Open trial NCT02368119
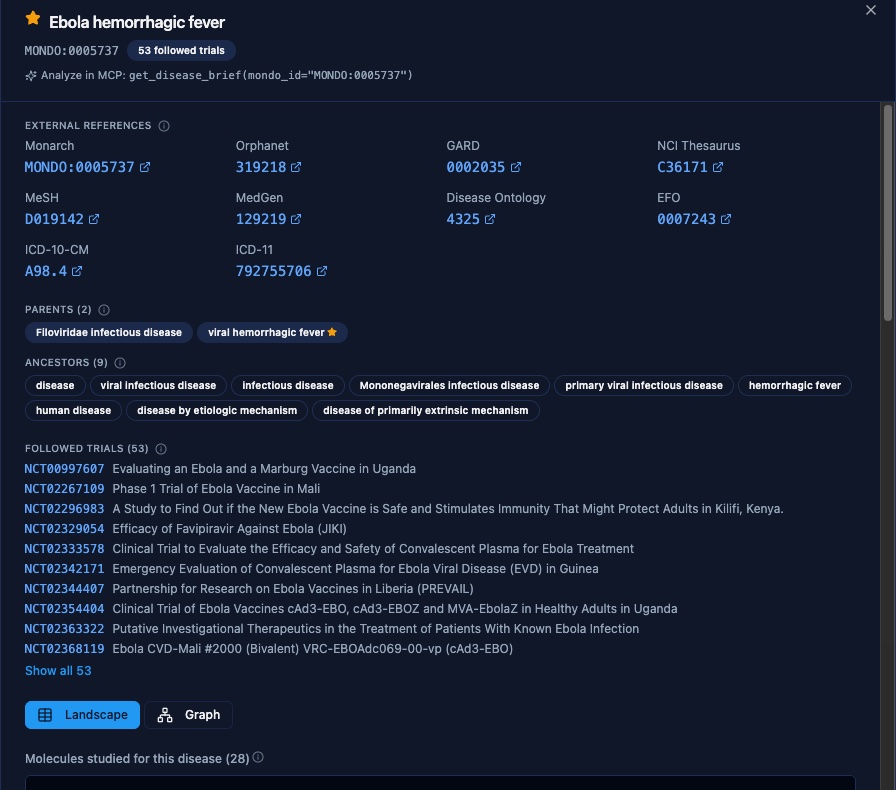Viewport: 896px width, 790px height. point(64,649)
